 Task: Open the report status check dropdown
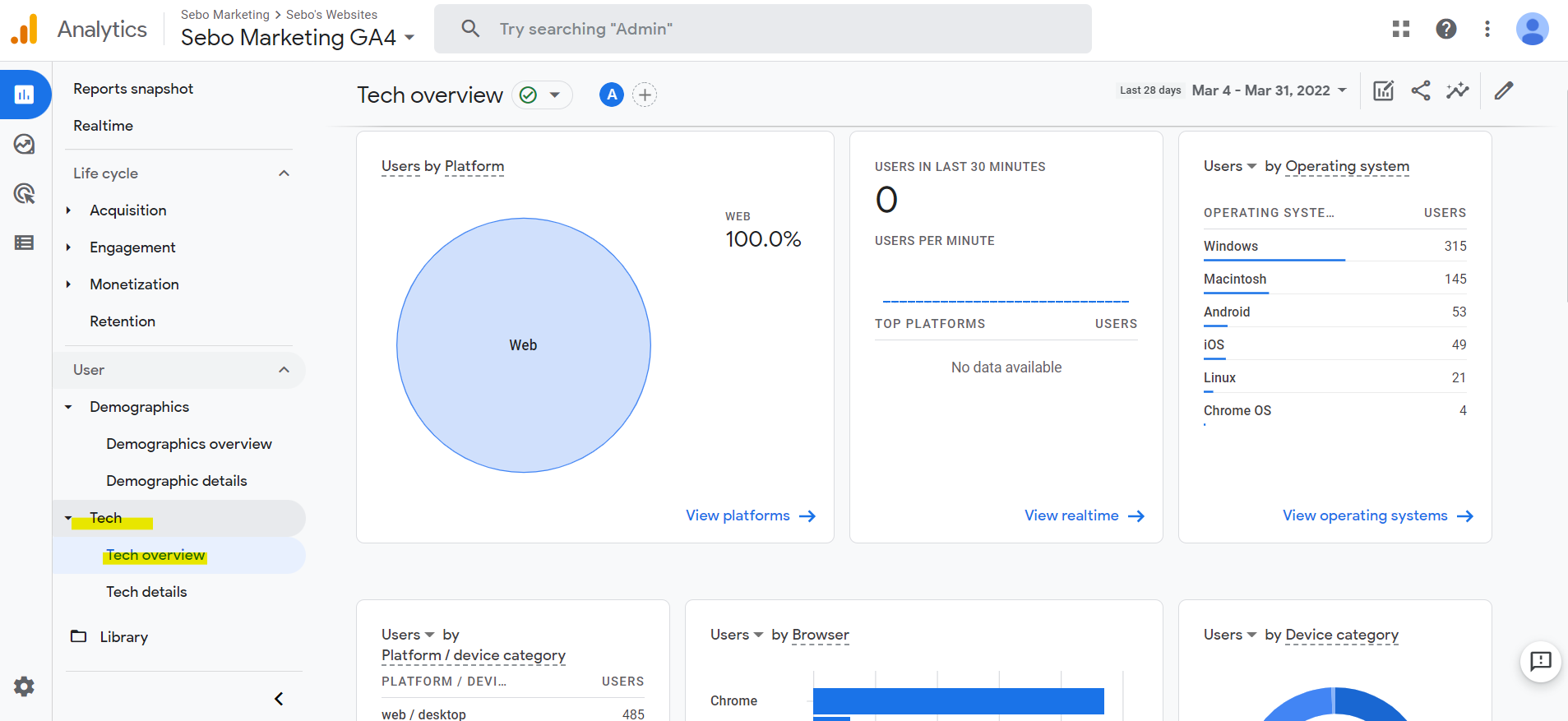coord(543,95)
